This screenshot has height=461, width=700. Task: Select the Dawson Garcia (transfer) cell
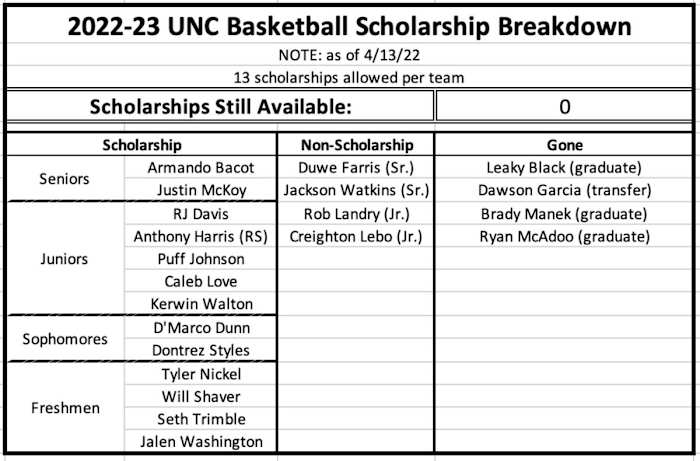pos(564,190)
